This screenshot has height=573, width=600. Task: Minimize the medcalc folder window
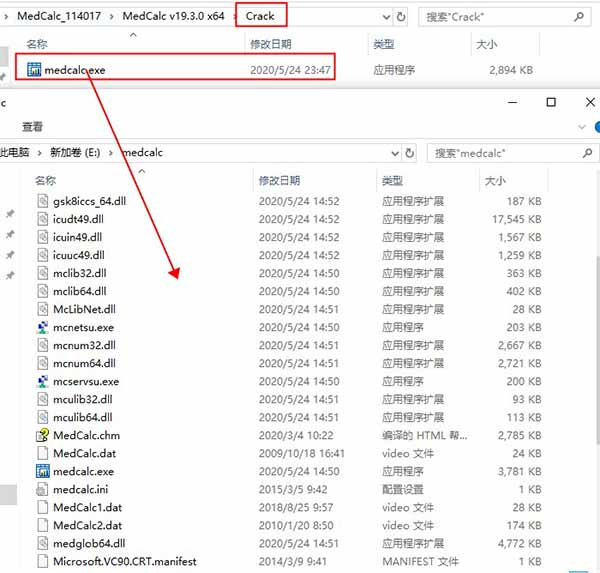click(512, 102)
